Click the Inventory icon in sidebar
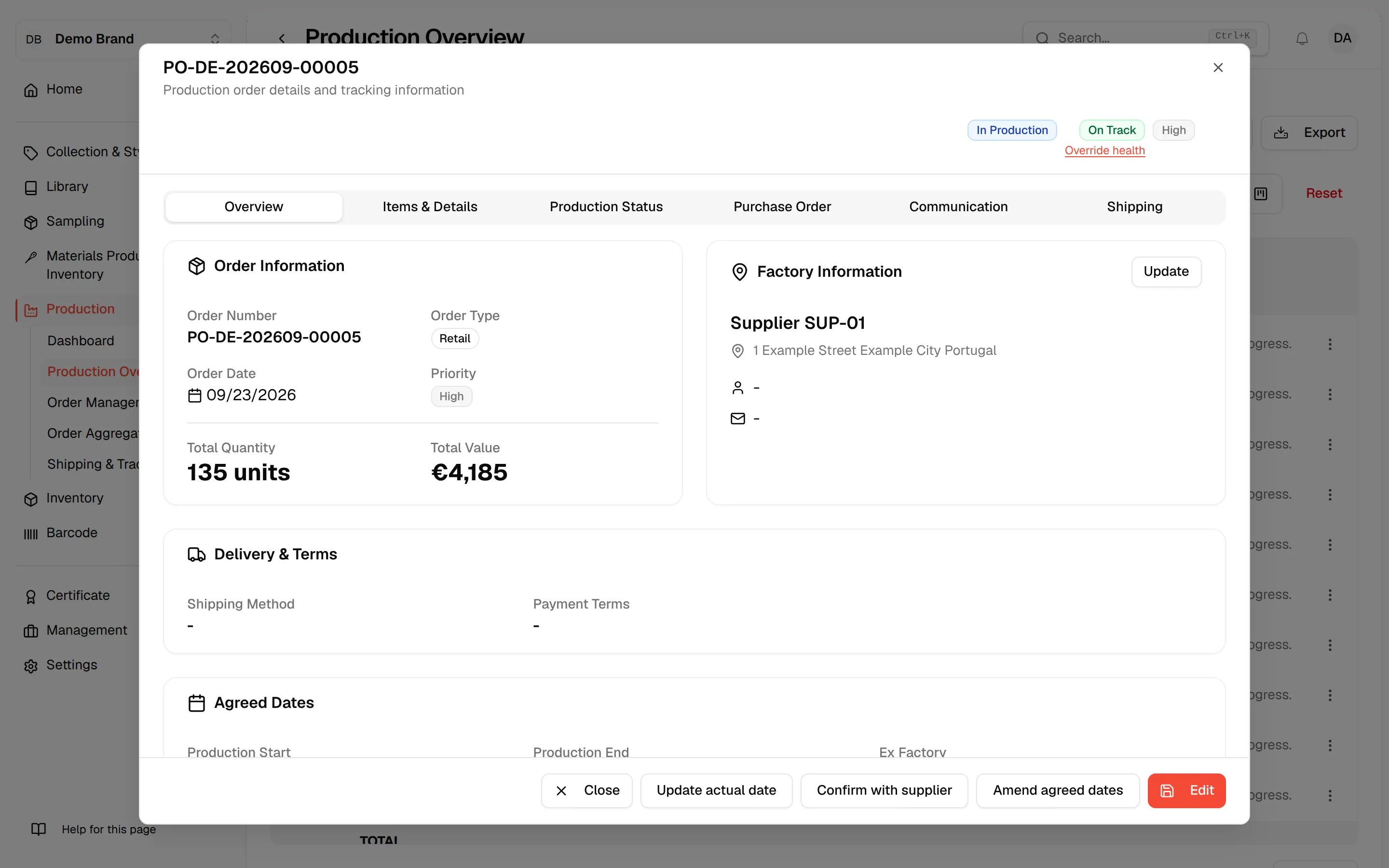 31,499
